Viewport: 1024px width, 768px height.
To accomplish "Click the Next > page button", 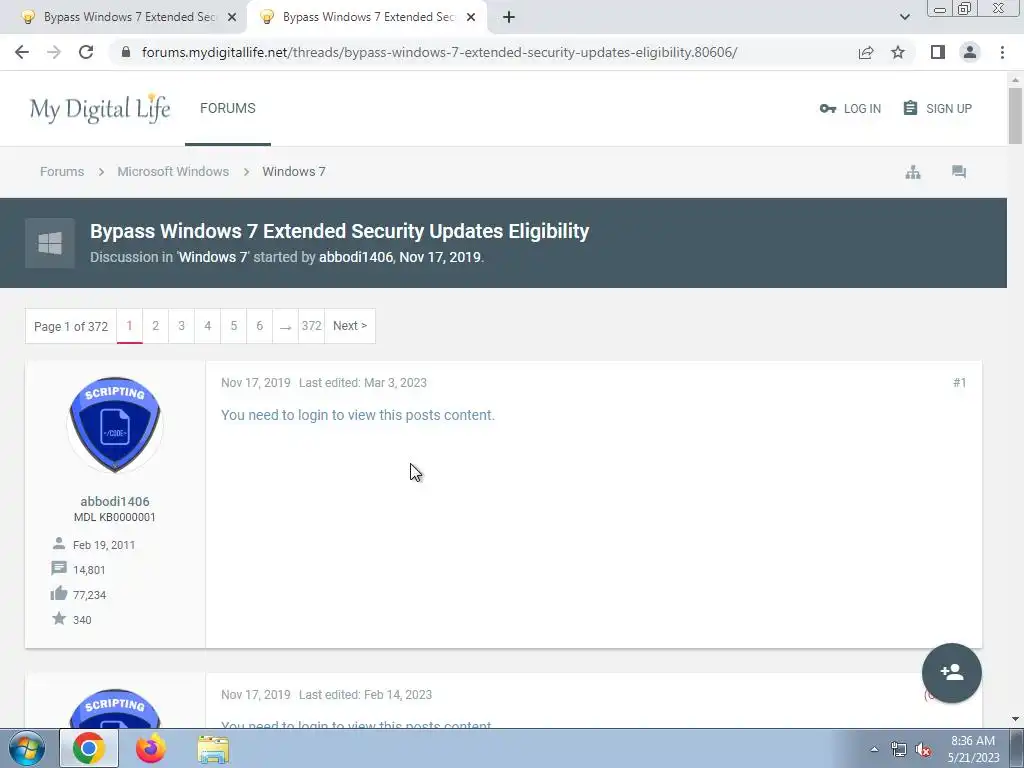I will [350, 326].
